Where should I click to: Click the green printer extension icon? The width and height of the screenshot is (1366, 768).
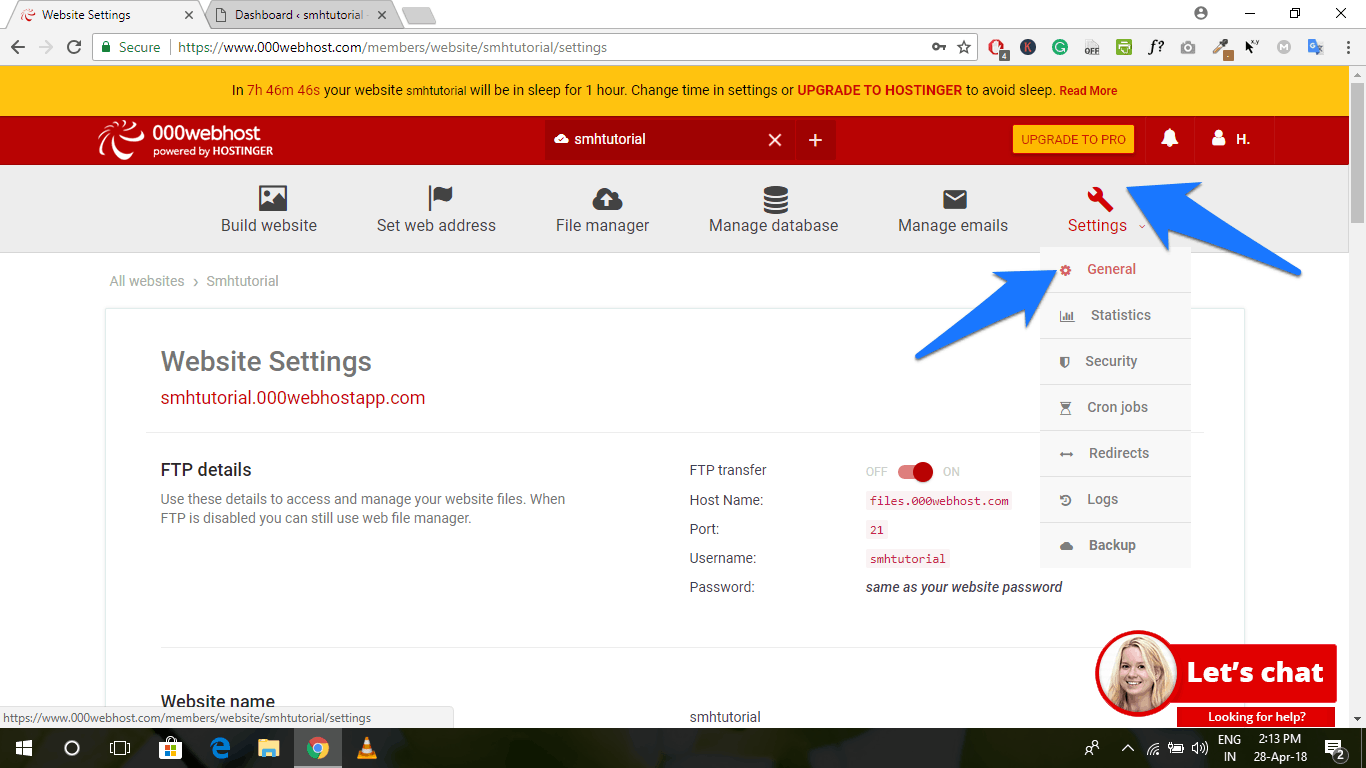(x=1124, y=47)
